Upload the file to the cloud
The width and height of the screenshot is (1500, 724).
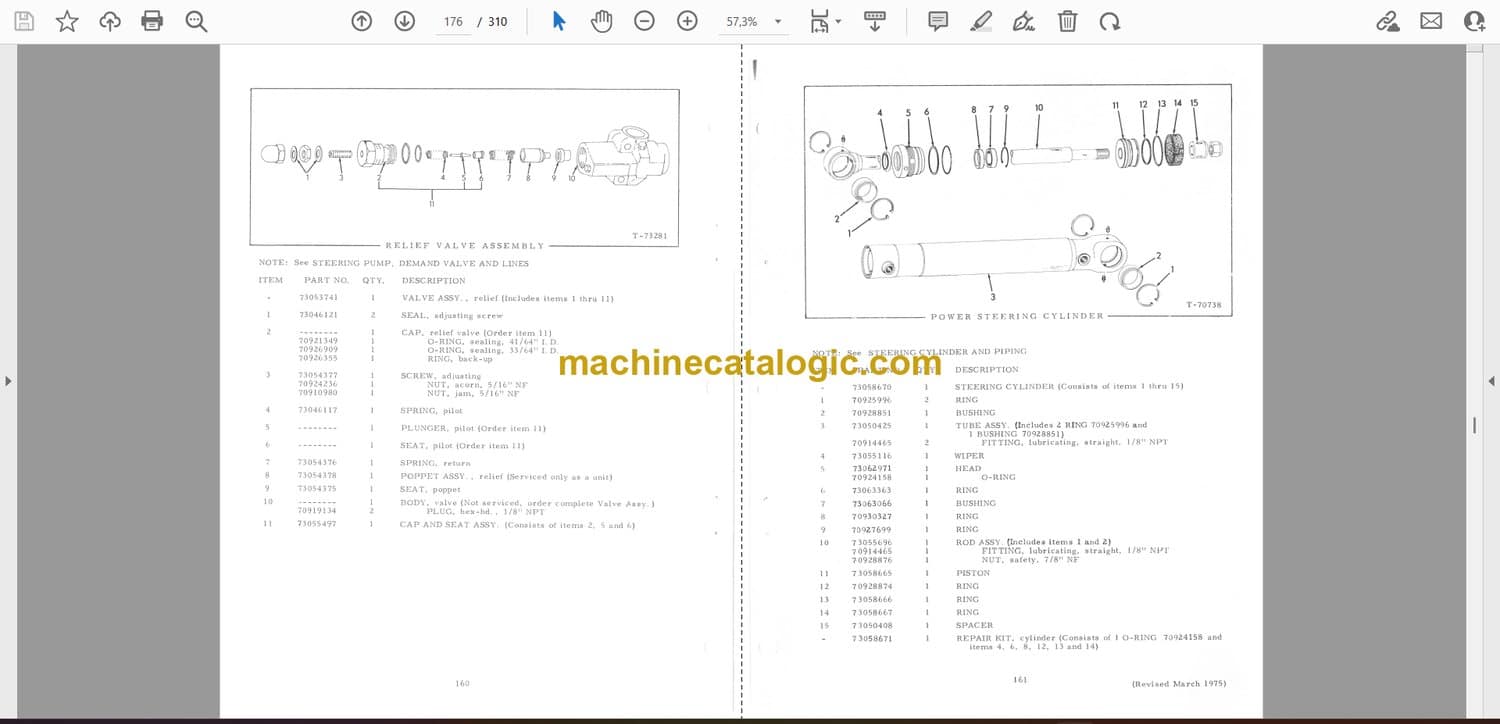point(110,21)
